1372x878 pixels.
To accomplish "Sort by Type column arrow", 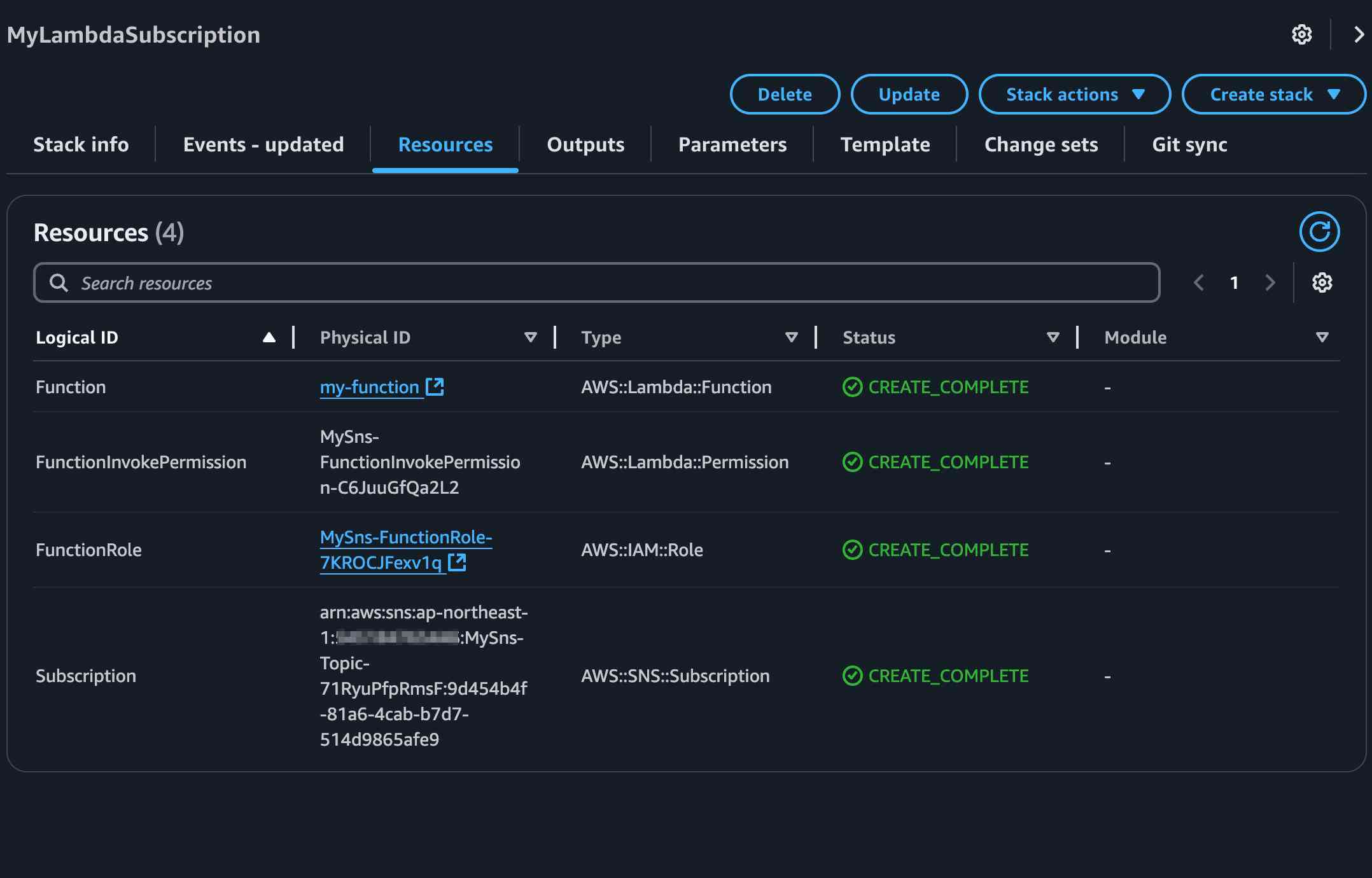I will pos(791,337).
